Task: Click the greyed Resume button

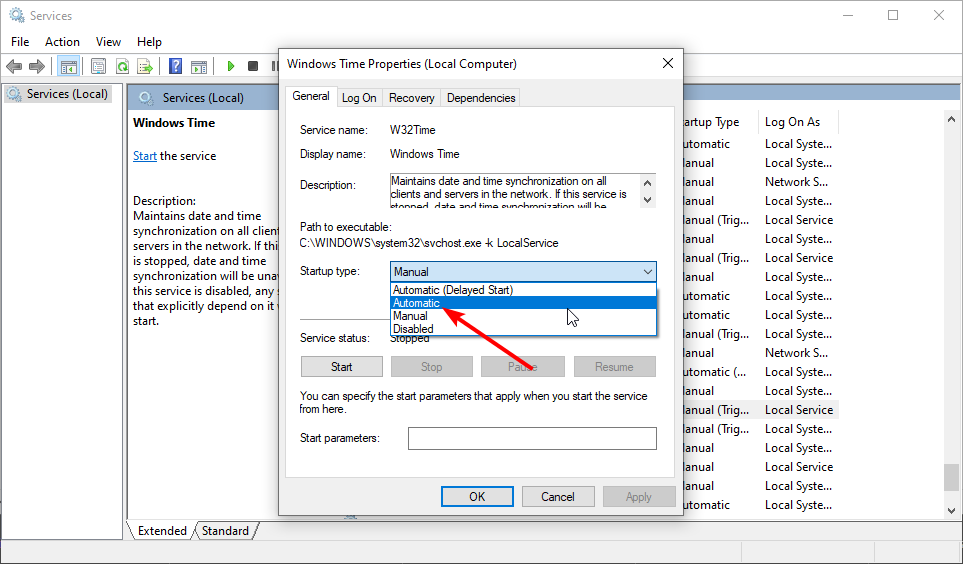Action: click(614, 367)
